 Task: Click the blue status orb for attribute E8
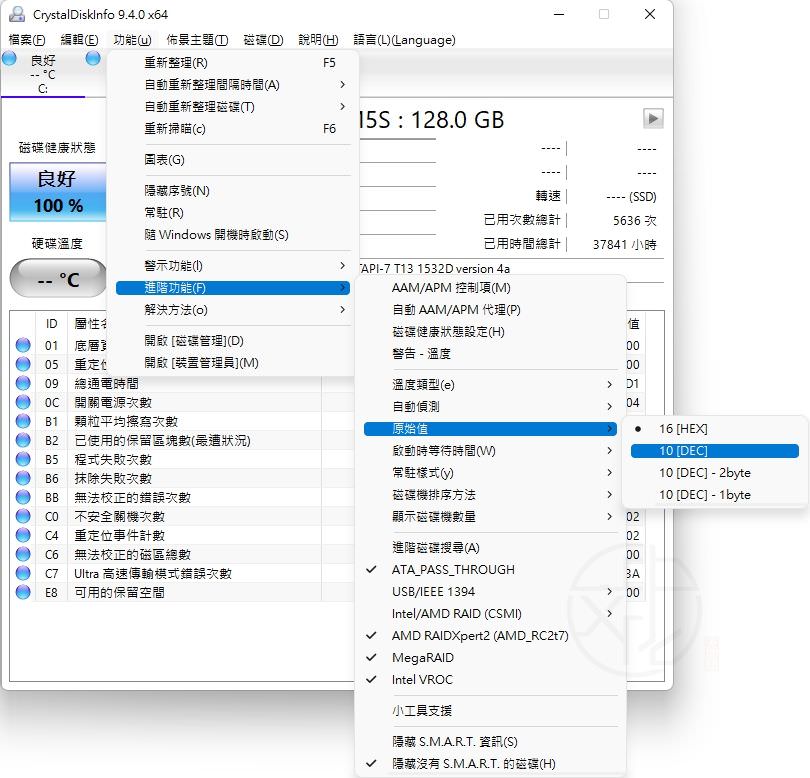click(23, 592)
